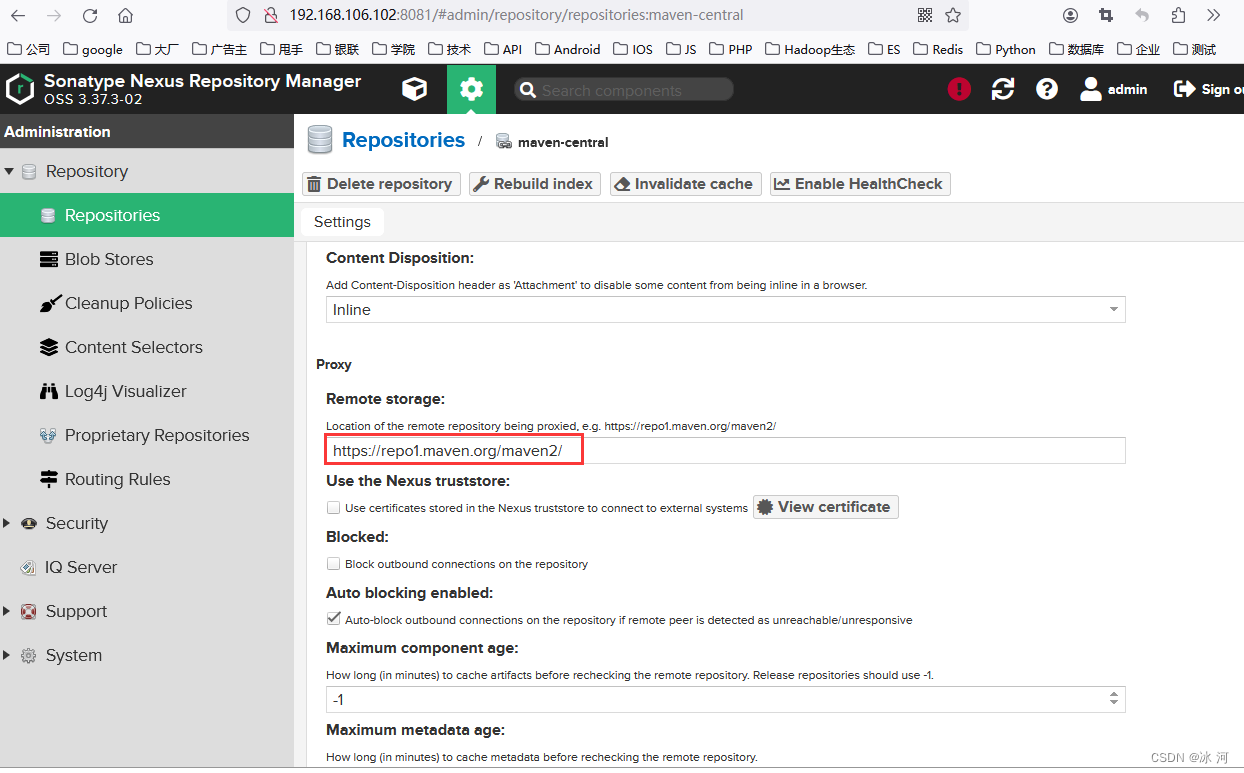Toggle Auto-block outbound connections checkbox
Image resolution: width=1244 pixels, height=773 pixels.
(334, 620)
